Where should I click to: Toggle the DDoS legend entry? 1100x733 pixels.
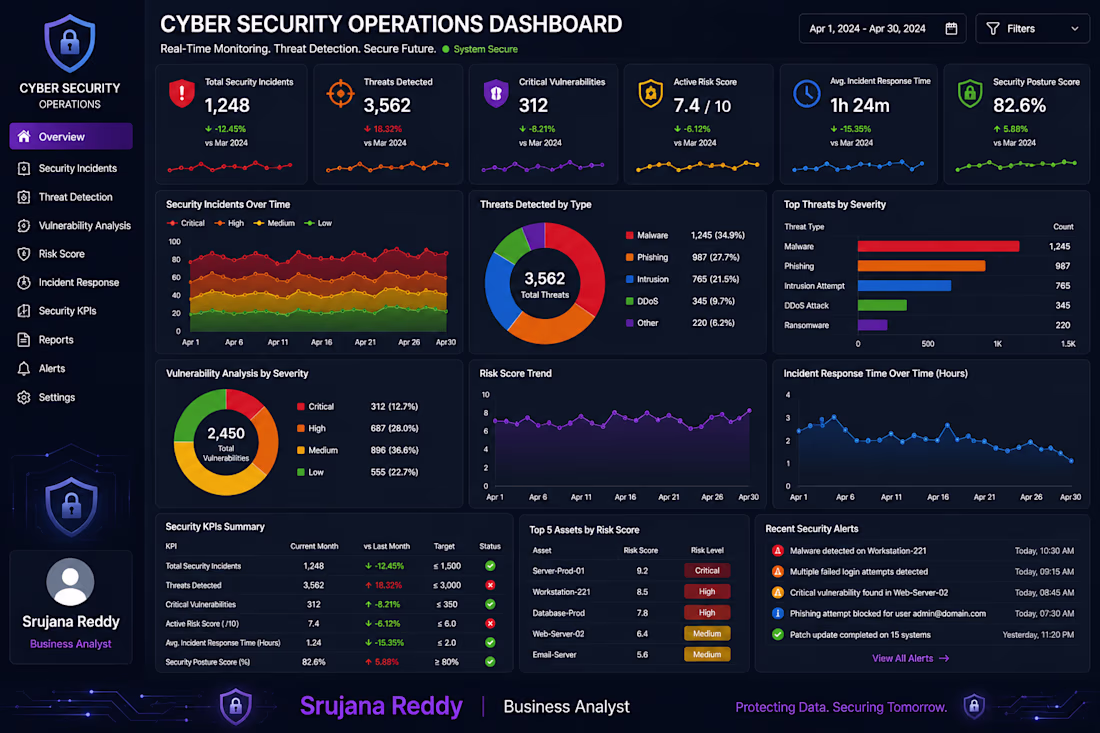(x=642, y=301)
